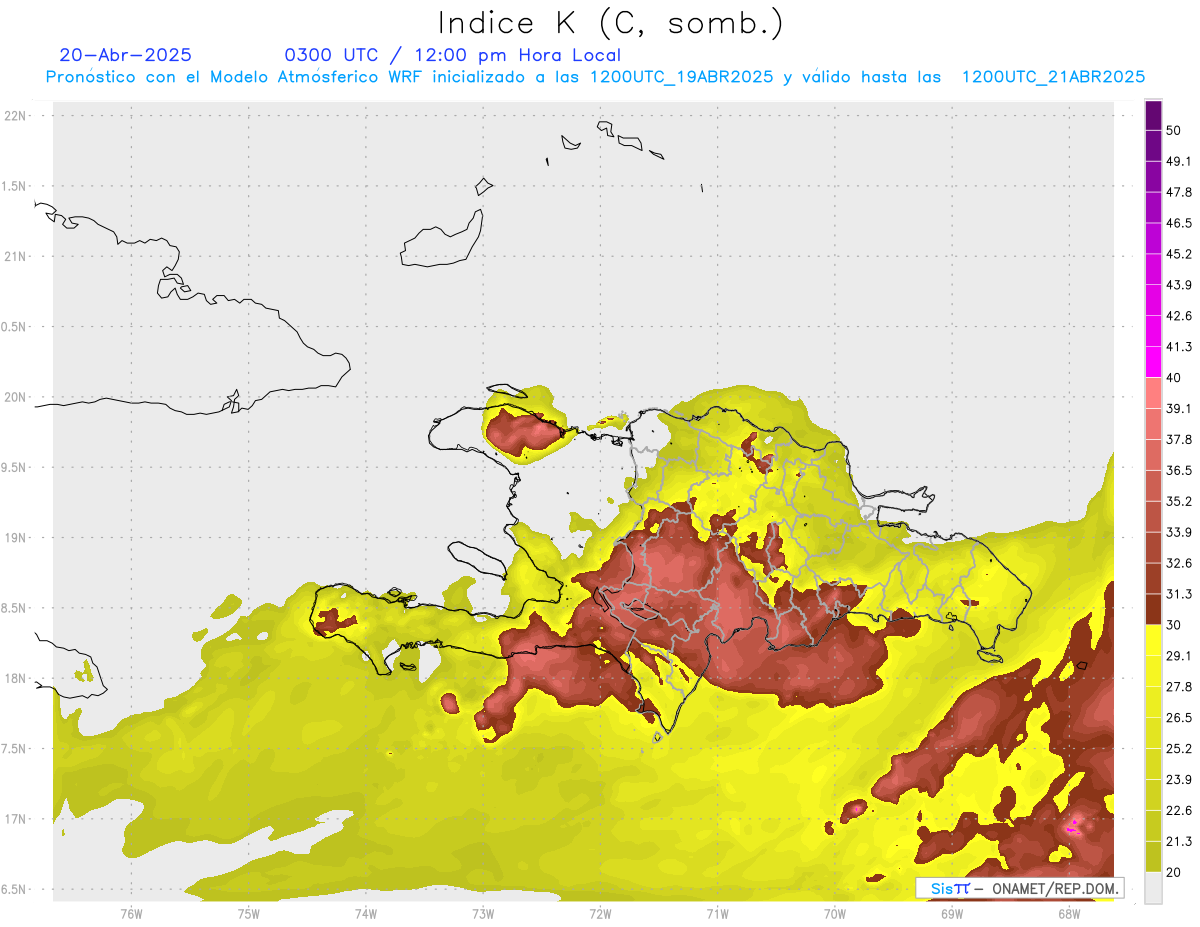Pick the bright yellow swatch between 29.1 and 30
Viewport: 1200px width, 927px height.
1153,641
